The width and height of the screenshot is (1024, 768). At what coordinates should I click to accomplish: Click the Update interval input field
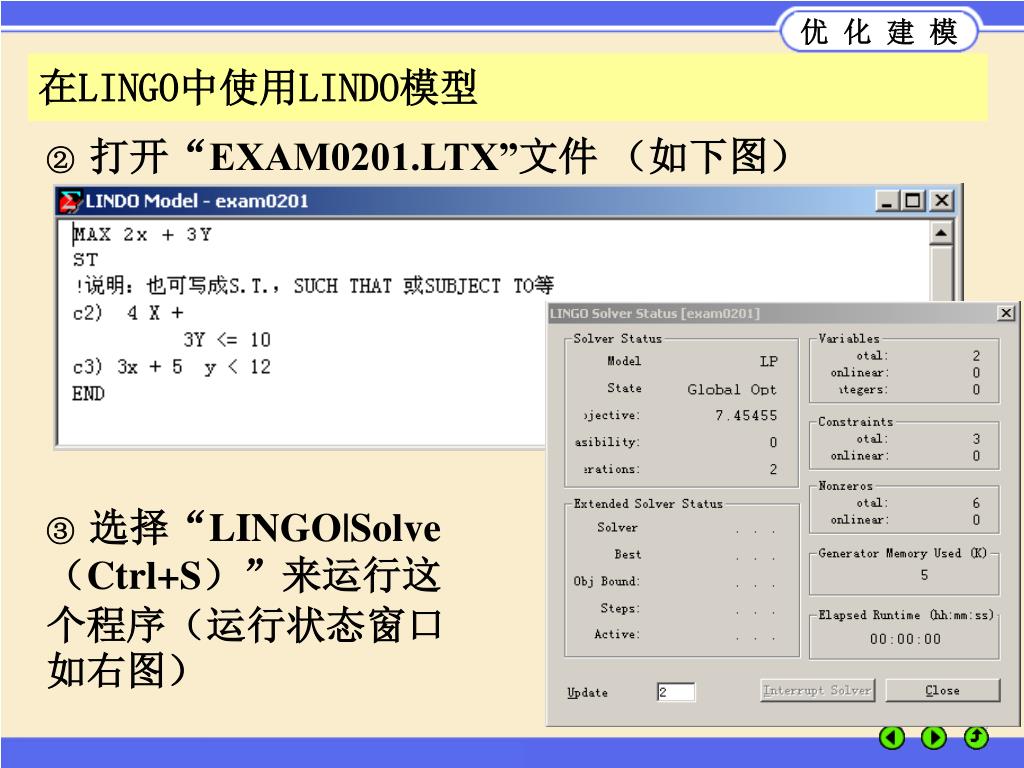coord(676,692)
